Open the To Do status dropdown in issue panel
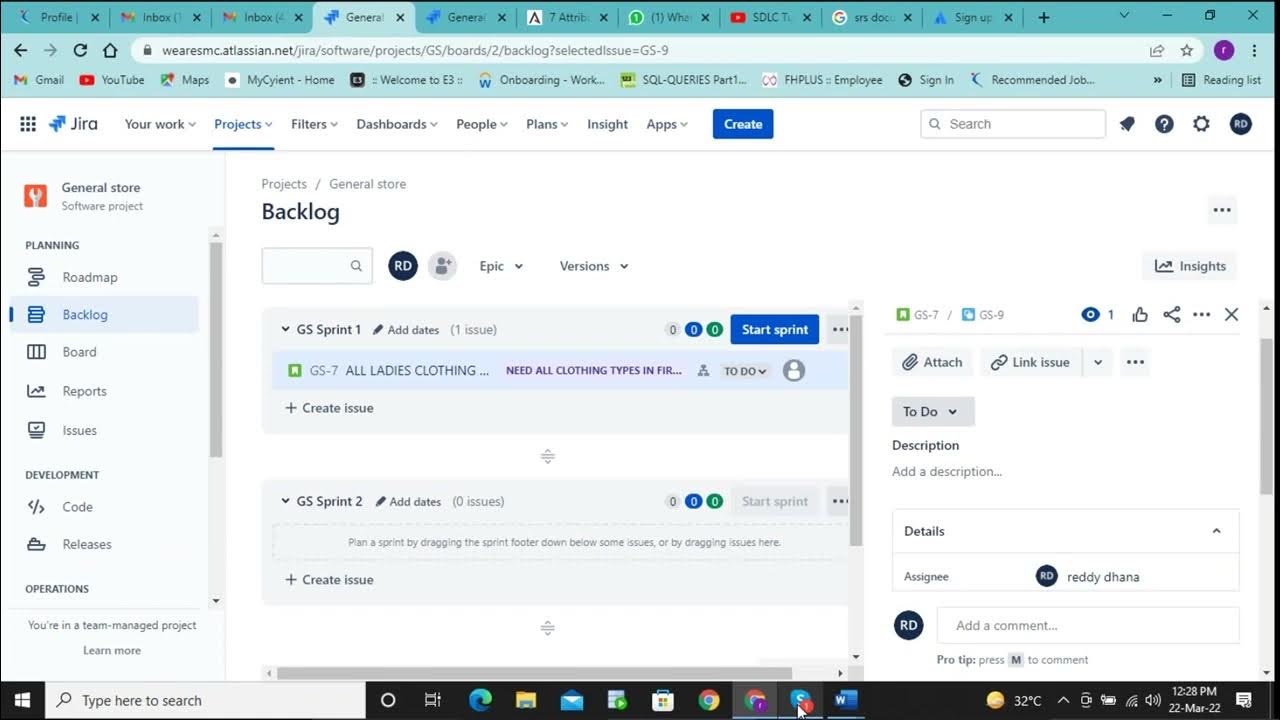Viewport: 1280px width, 720px height. tap(932, 412)
